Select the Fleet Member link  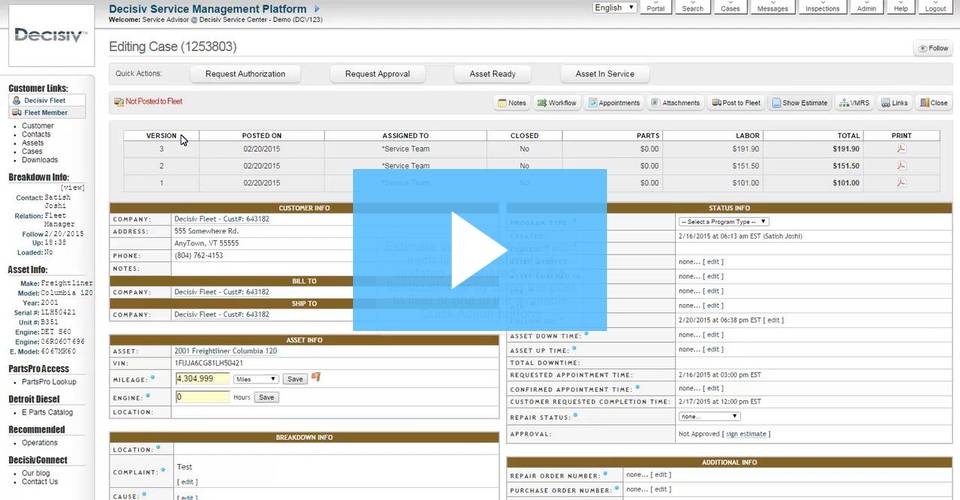46,113
